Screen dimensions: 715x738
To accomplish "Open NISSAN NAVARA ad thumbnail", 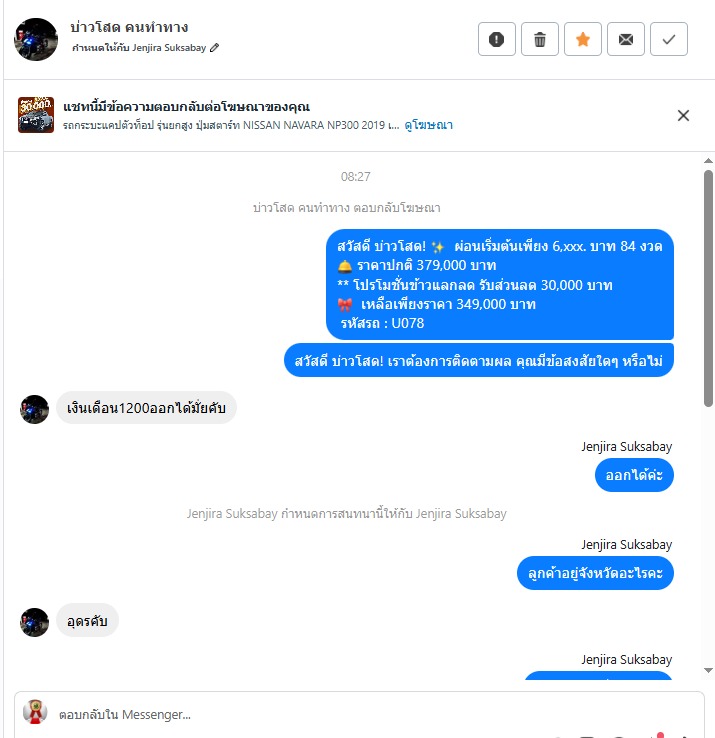I will [x=36, y=115].
